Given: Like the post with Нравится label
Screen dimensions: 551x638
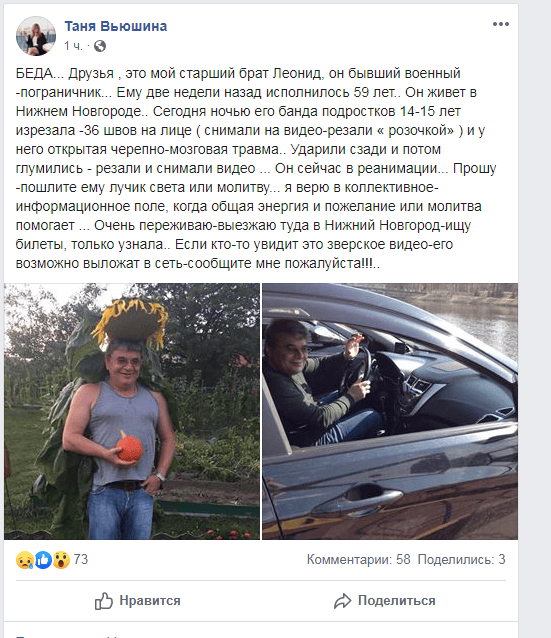Looking at the screenshot, I should coord(150,601).
